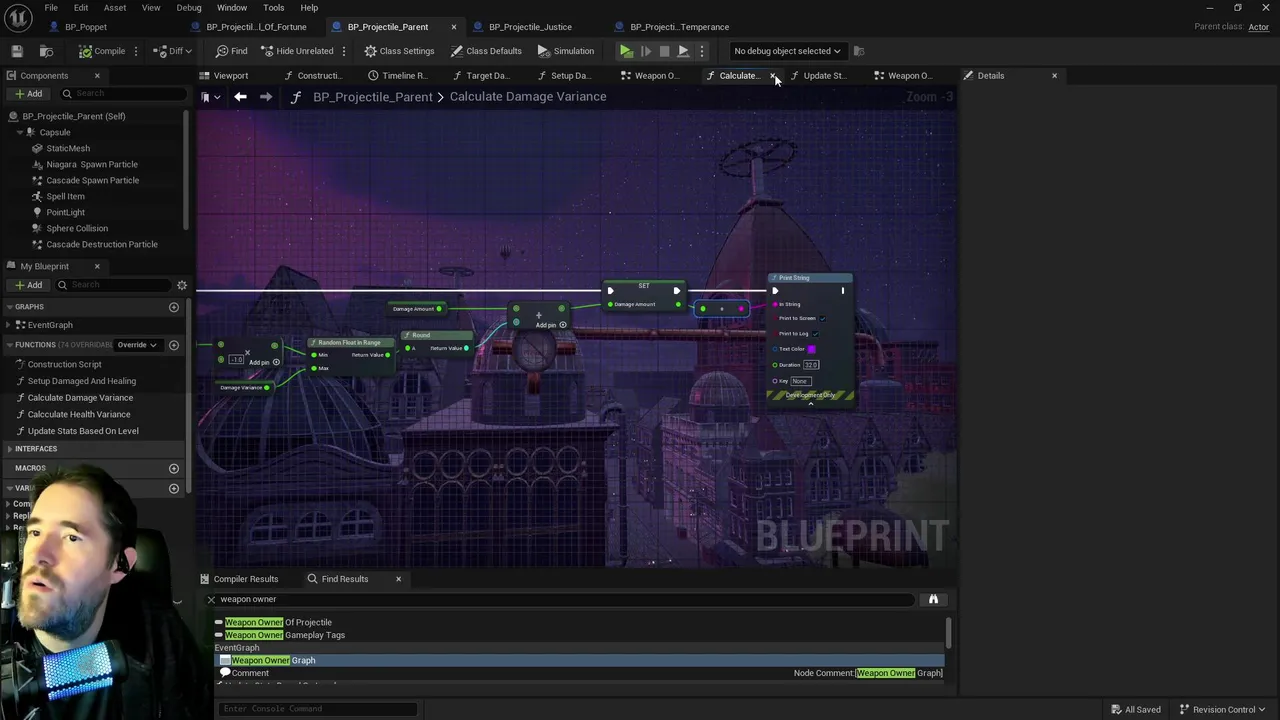Screen dimensions: 1280x720
Task: Close the Calculate... graph tab
Action: [x=773, y=76]
